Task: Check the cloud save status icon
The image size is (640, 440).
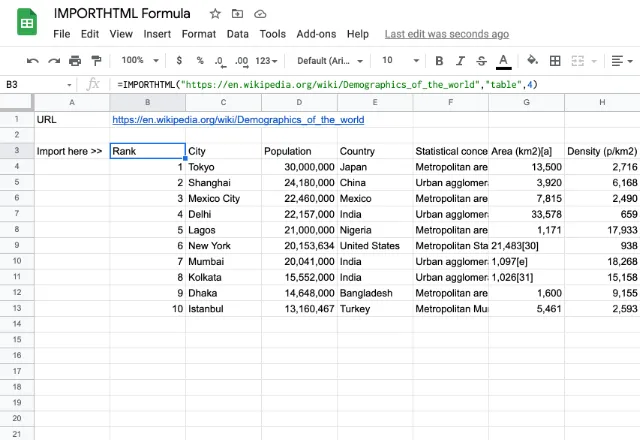Action: pos(260,14)
